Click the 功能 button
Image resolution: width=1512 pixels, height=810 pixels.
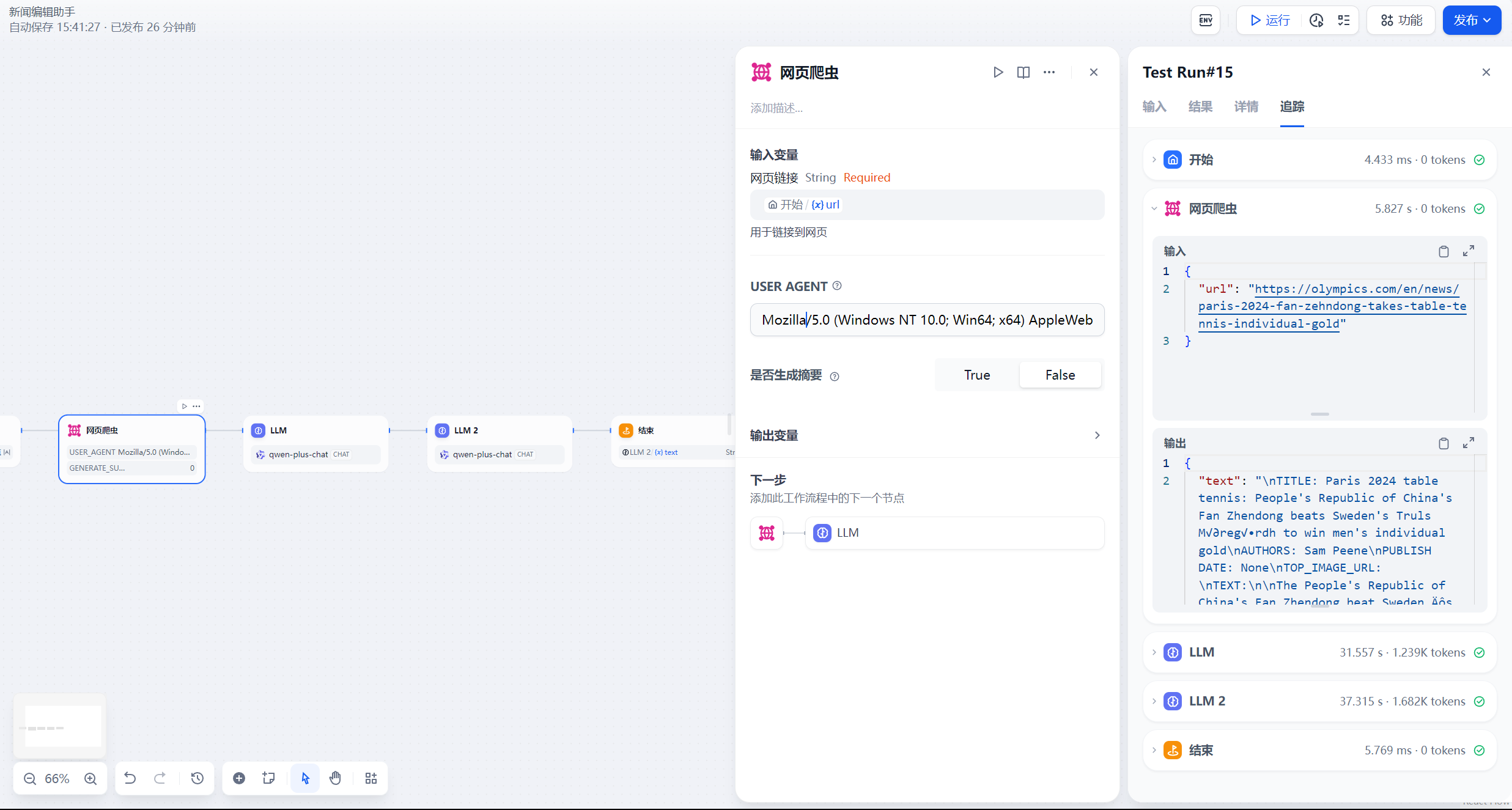point(1401,20)
